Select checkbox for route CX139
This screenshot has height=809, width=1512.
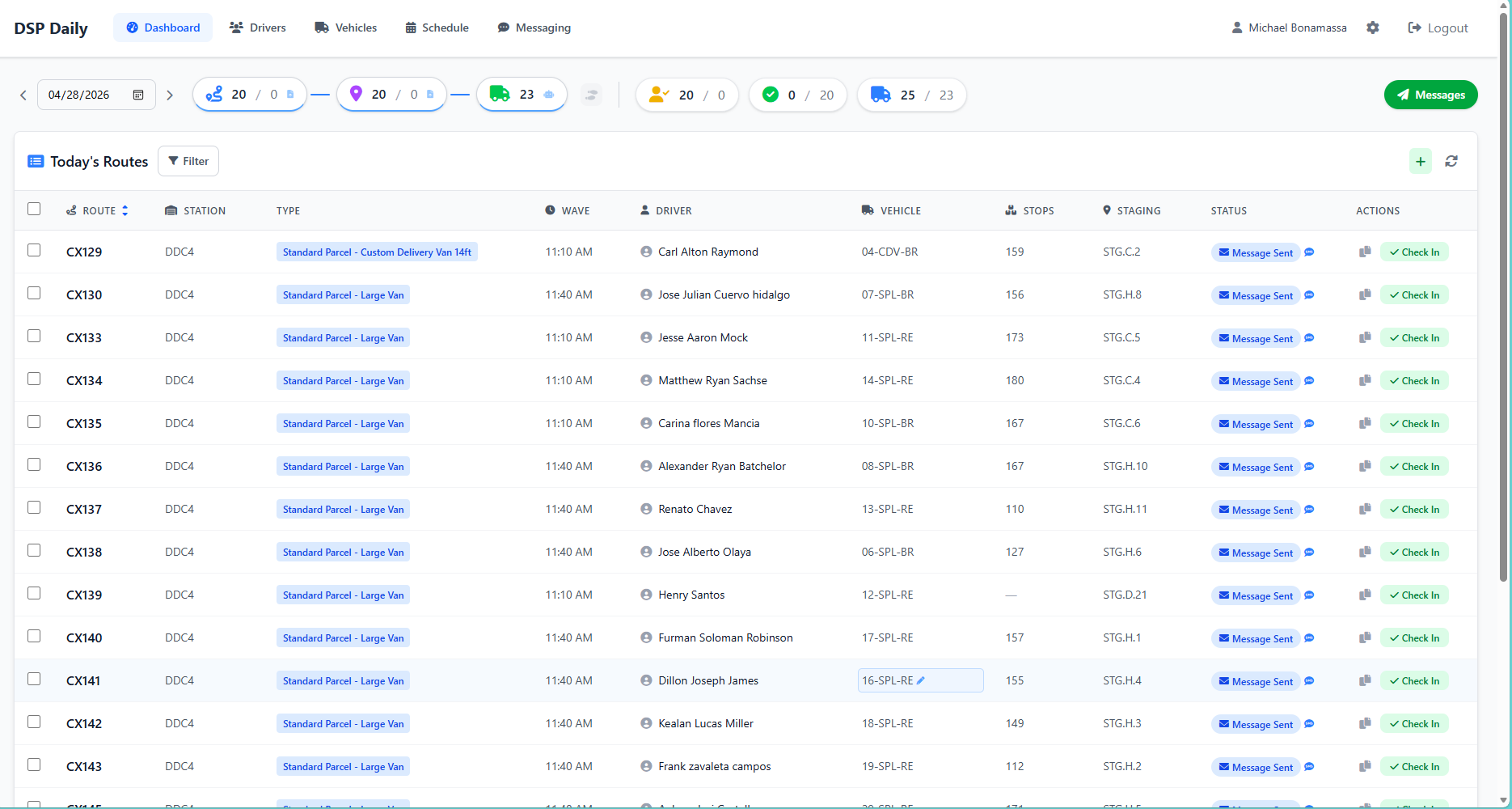(x=34, y=593)
